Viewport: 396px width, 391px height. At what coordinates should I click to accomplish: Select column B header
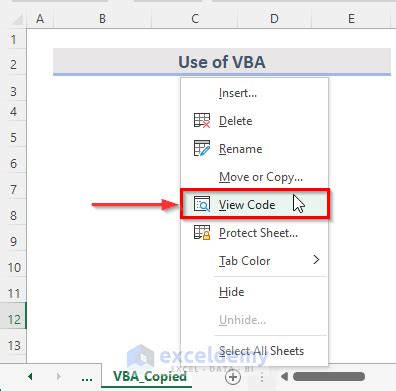pyautogui.click(x=102, y=19)
